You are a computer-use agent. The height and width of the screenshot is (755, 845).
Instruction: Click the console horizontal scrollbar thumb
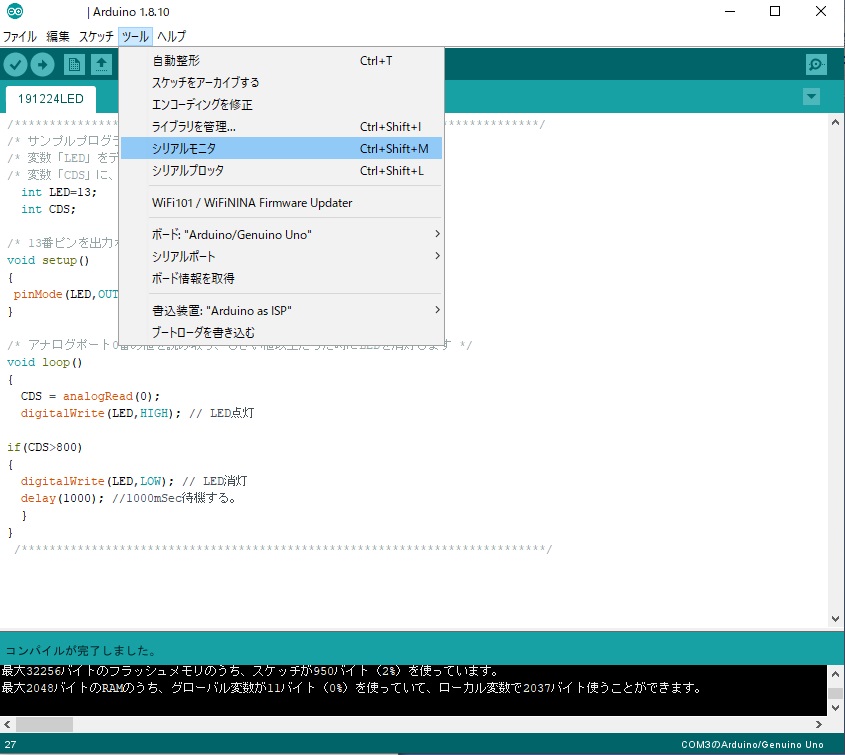(44, 724)
